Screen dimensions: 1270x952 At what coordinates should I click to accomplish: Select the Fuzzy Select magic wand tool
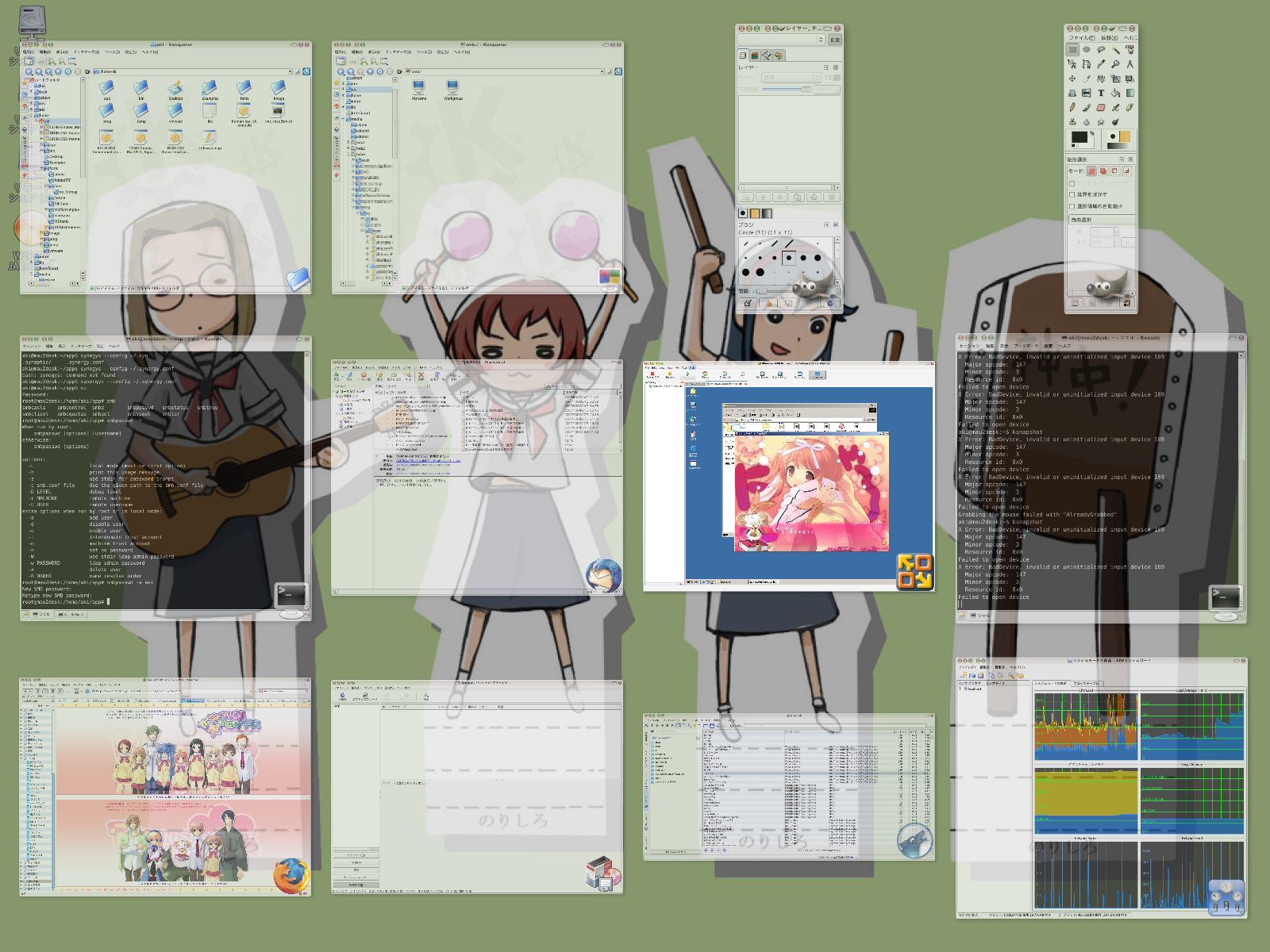(x=1115, y=49)
